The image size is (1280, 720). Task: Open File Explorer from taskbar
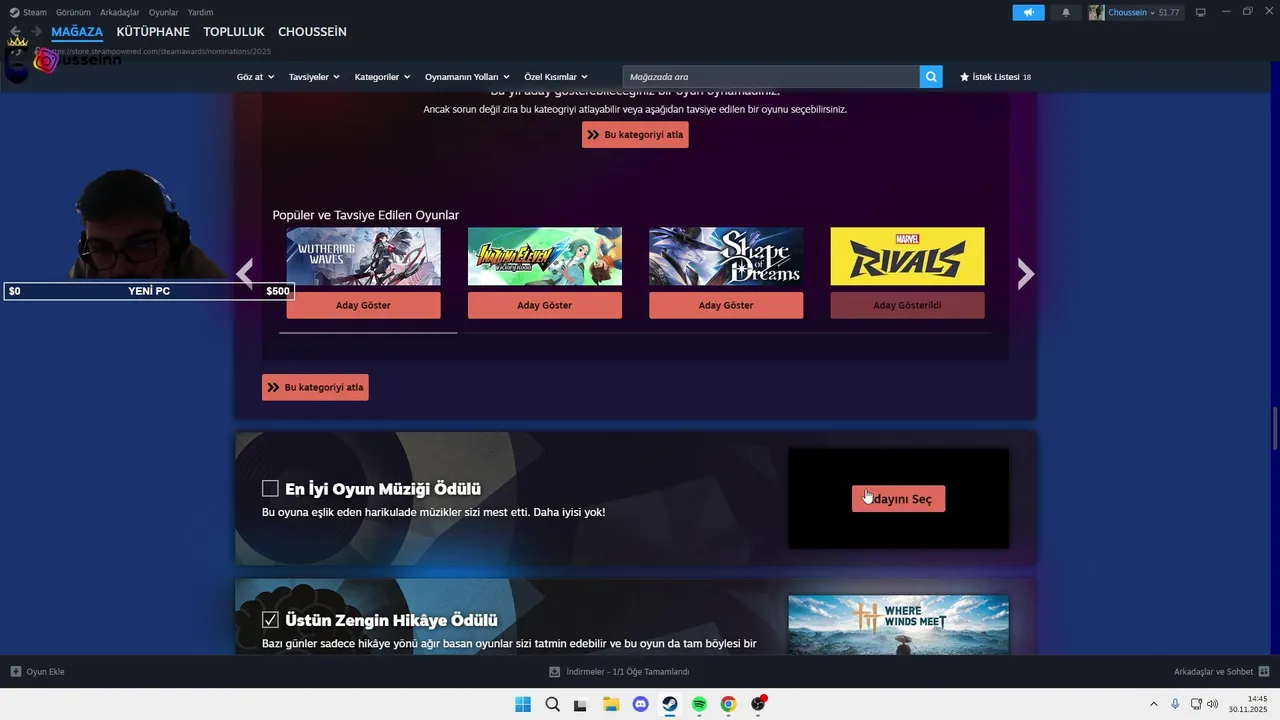(x=611, y=704)
